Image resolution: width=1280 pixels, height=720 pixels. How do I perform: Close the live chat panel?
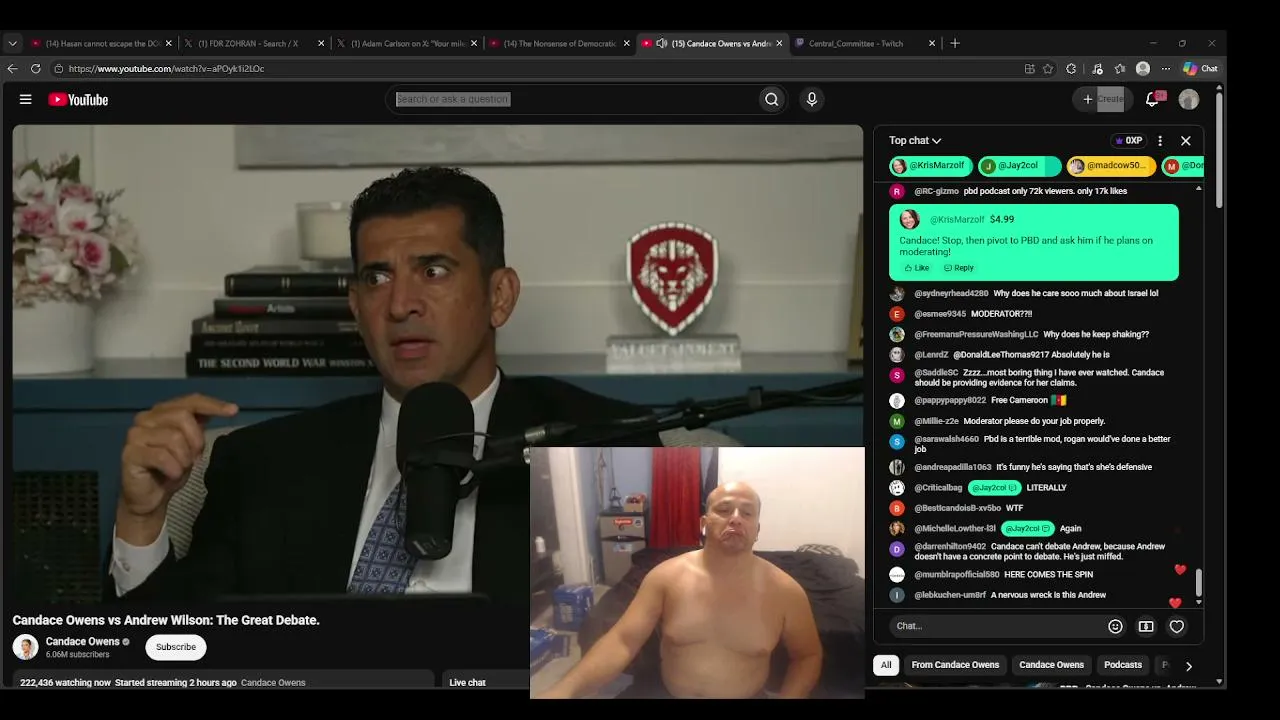coord(1186,141)
